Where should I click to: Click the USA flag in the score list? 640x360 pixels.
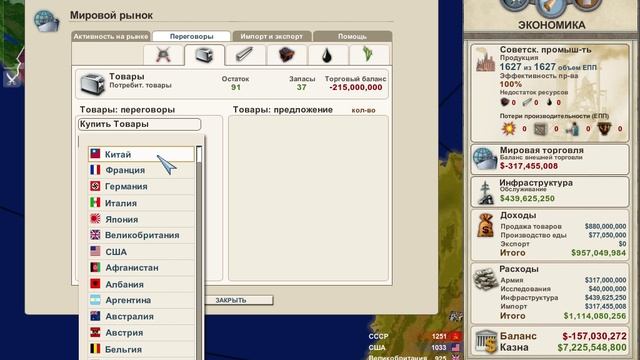pos(456,348)
